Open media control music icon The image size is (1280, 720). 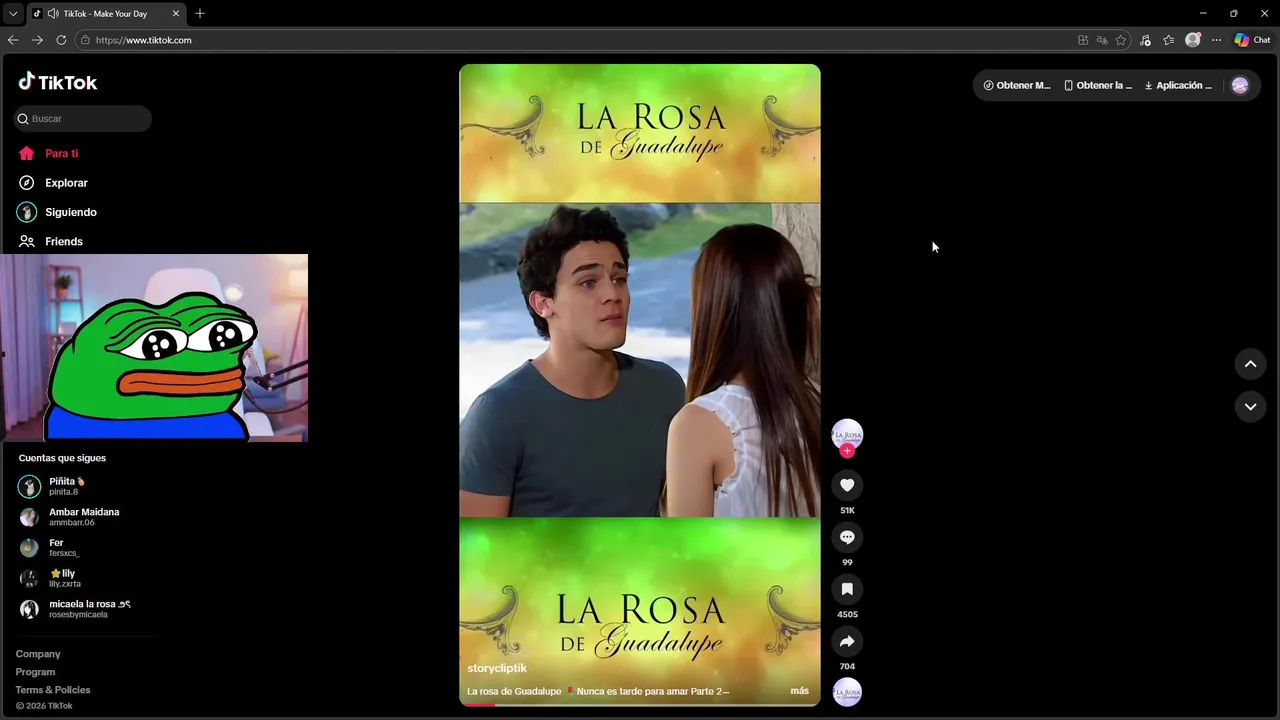click(x=1145, y=40)
